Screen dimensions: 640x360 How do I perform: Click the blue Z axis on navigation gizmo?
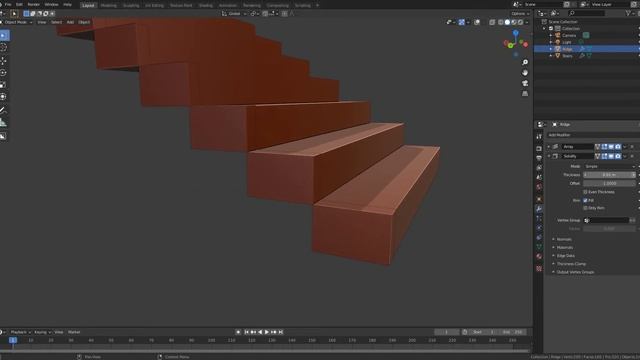pos(516,33)
